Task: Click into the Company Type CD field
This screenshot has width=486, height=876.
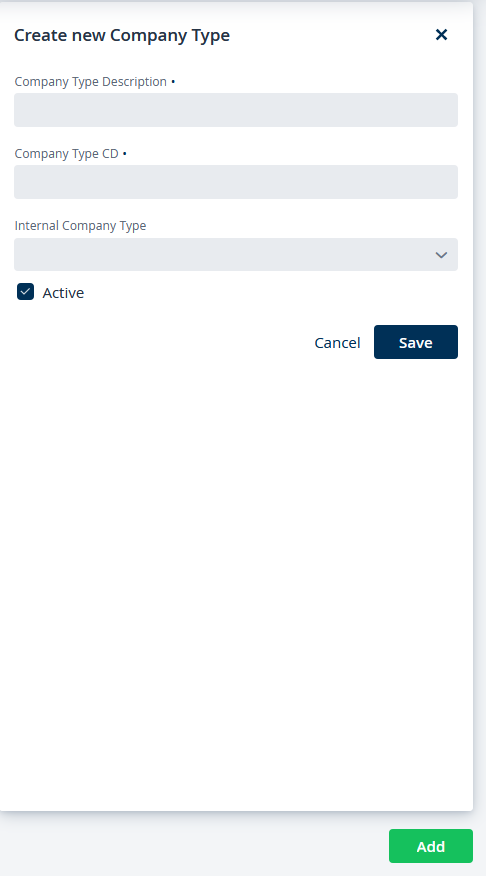Action: click(236, 182)
